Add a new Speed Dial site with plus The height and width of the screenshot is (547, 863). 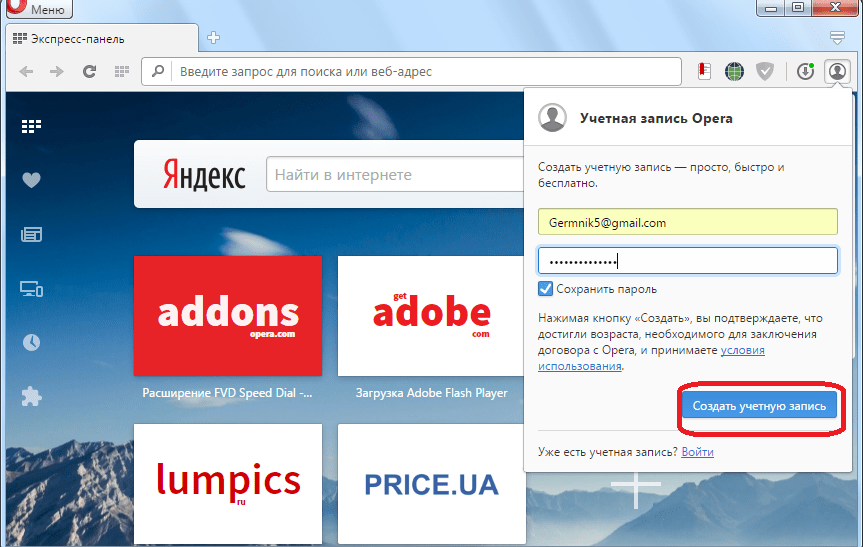pyautogui.click(x=636, y=485)
